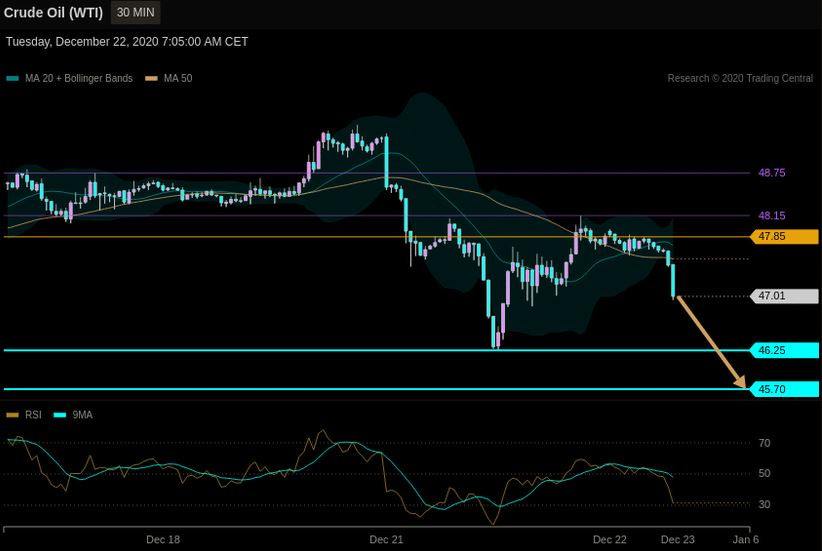Image resolution: width=822 pixels, height=551 pixels.
Task: Click the Tuesday, December 22, 2020 timestamp
Action: (x=127, y=42)
